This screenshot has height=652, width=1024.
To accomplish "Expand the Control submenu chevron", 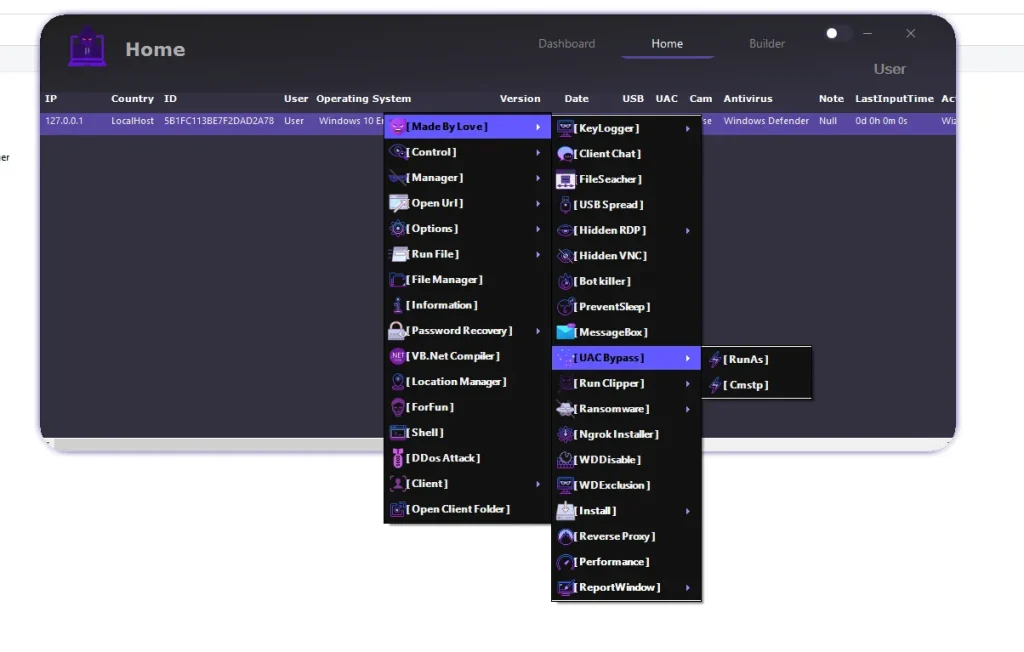I will (x=538, y=152).
